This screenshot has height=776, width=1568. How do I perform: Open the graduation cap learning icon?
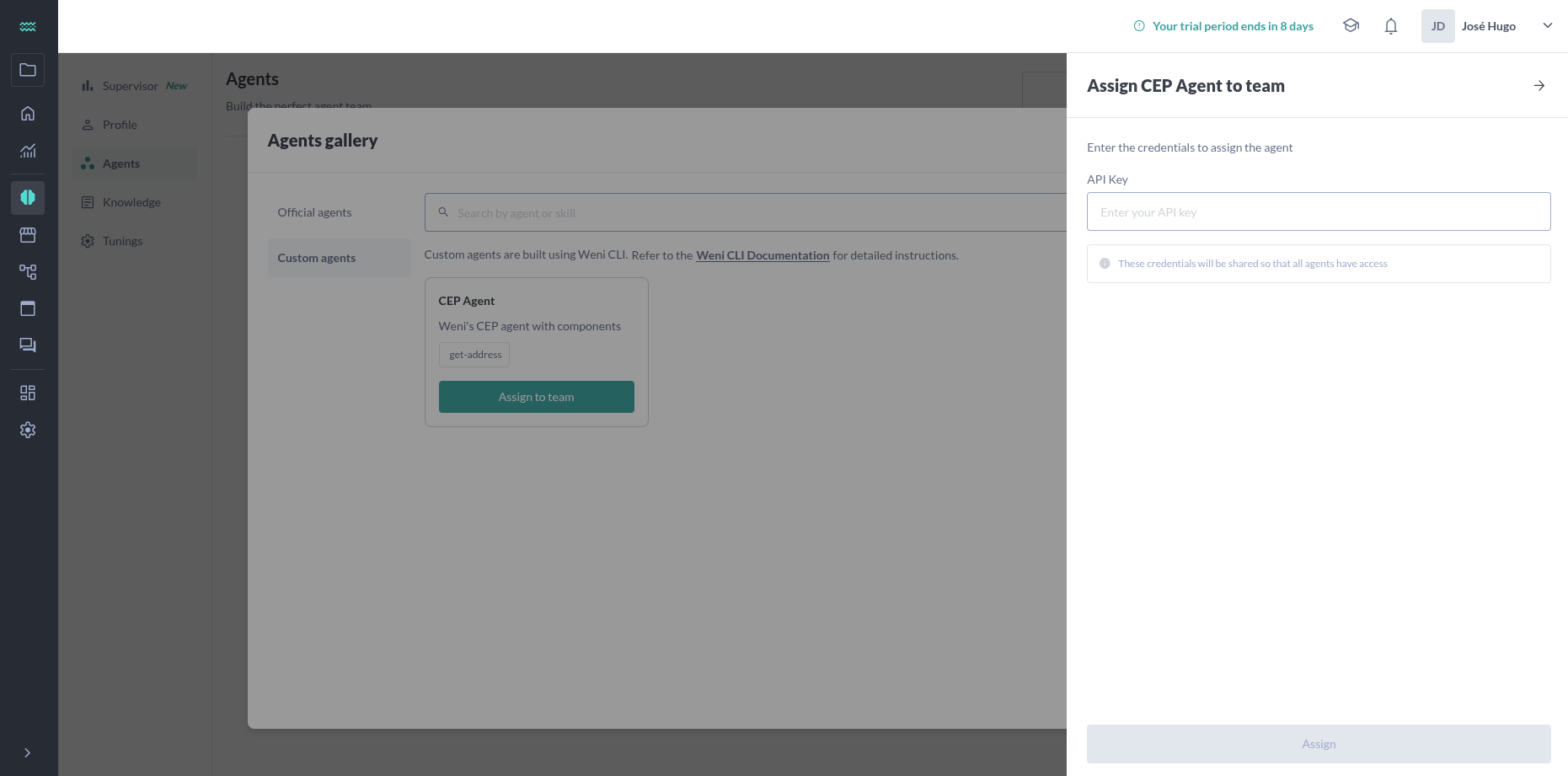tap(1351, 26)
